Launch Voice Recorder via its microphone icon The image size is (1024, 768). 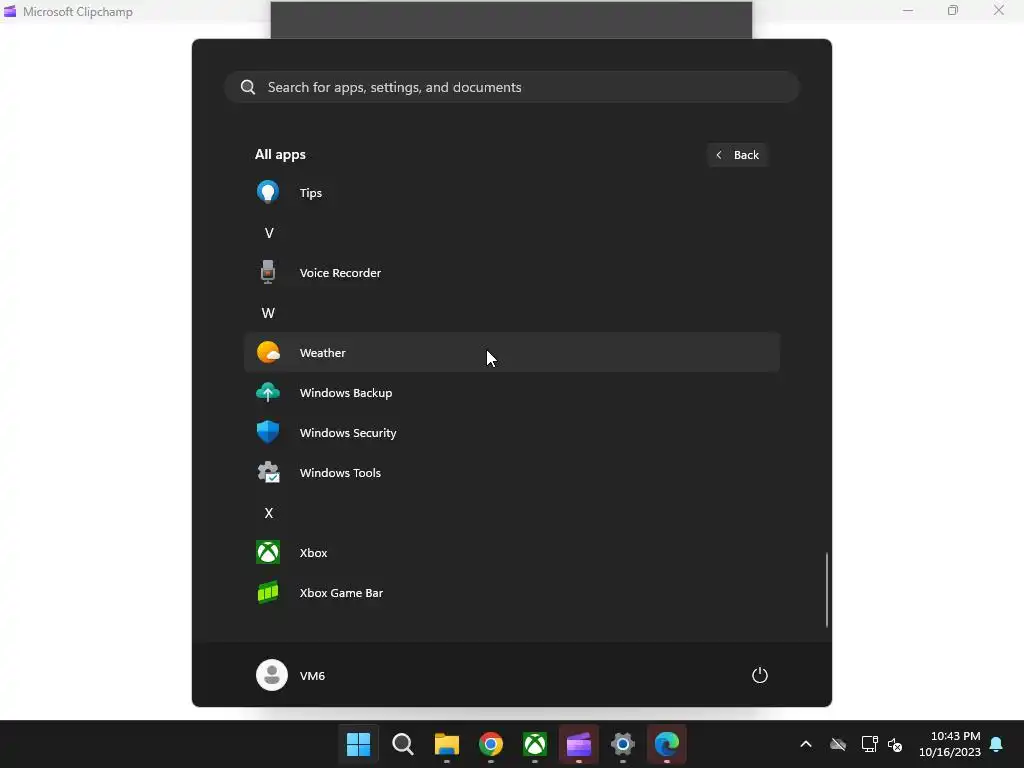point(268,272)
